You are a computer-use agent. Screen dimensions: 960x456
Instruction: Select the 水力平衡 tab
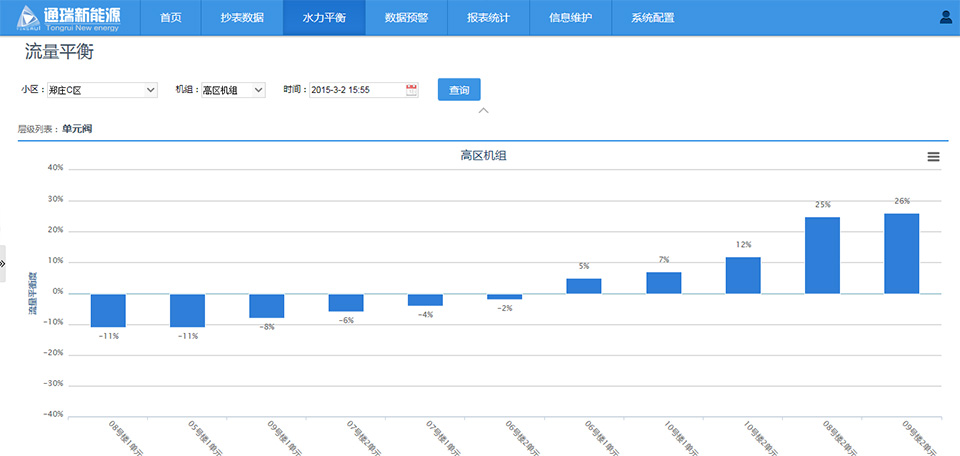(324, 18)
